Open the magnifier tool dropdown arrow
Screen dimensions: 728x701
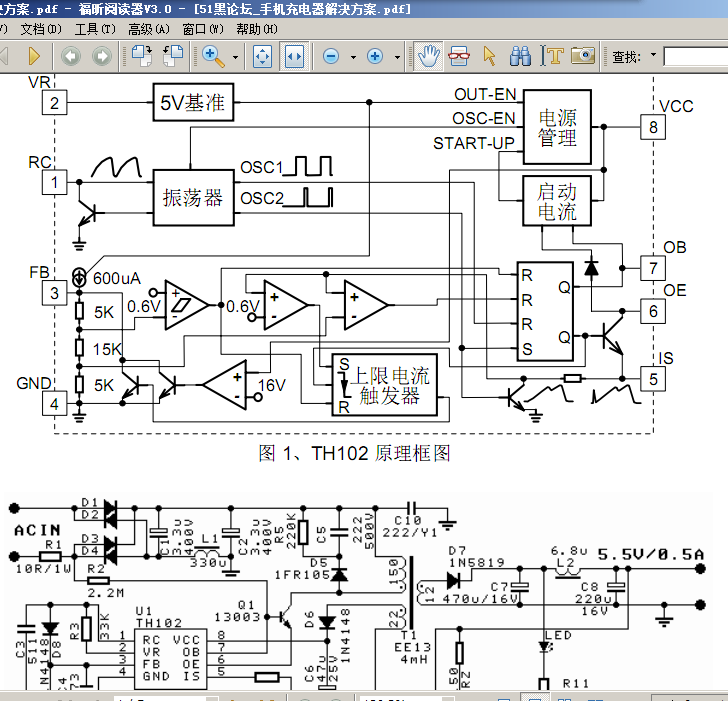235,57
